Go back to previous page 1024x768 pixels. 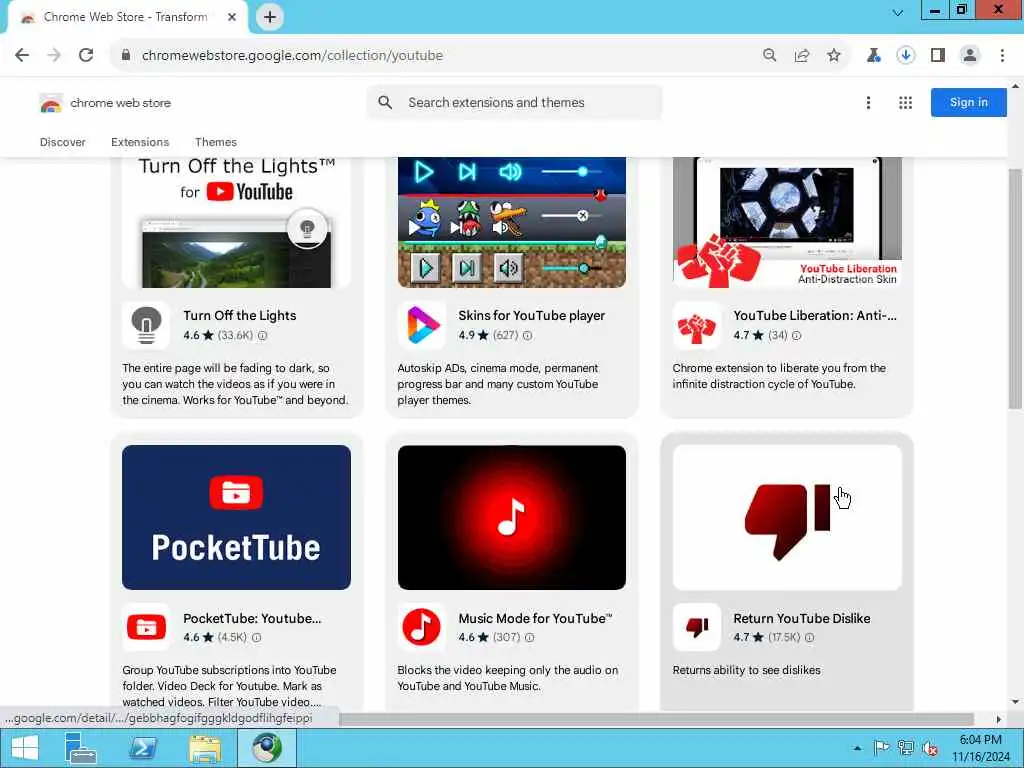point(22,56)
